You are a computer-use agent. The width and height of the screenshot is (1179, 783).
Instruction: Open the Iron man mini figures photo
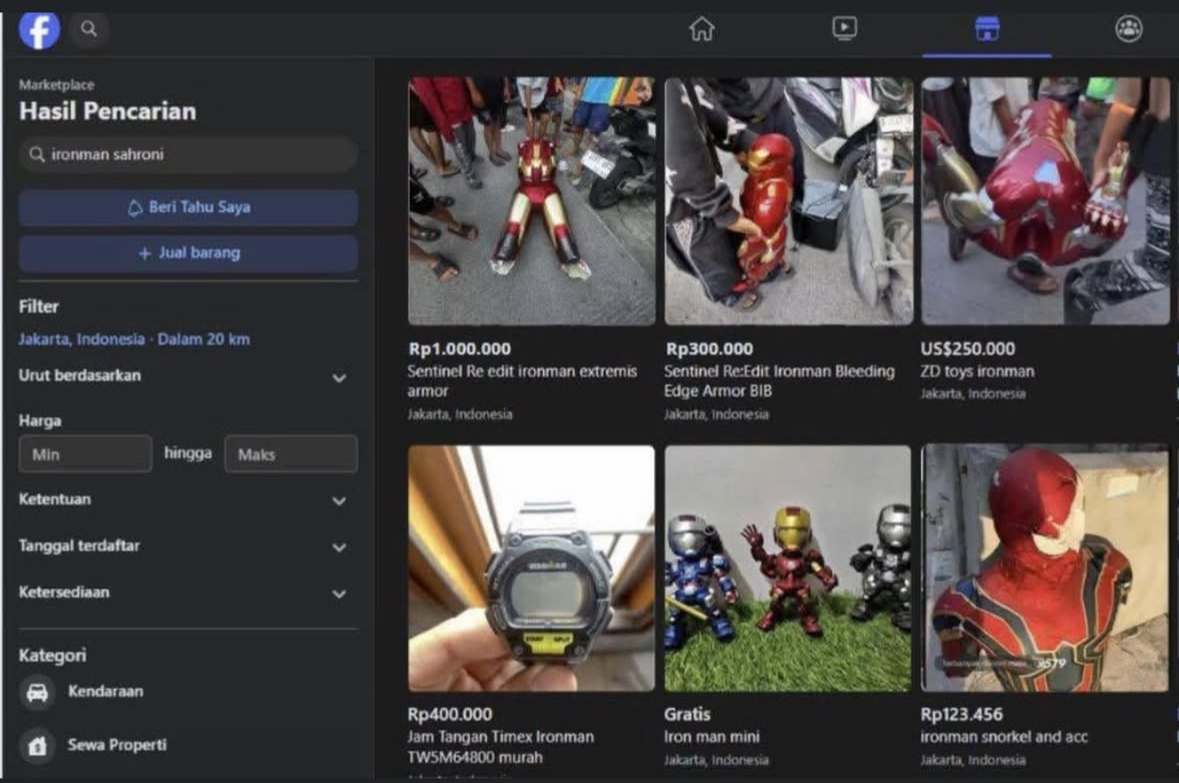click(788, 568)
